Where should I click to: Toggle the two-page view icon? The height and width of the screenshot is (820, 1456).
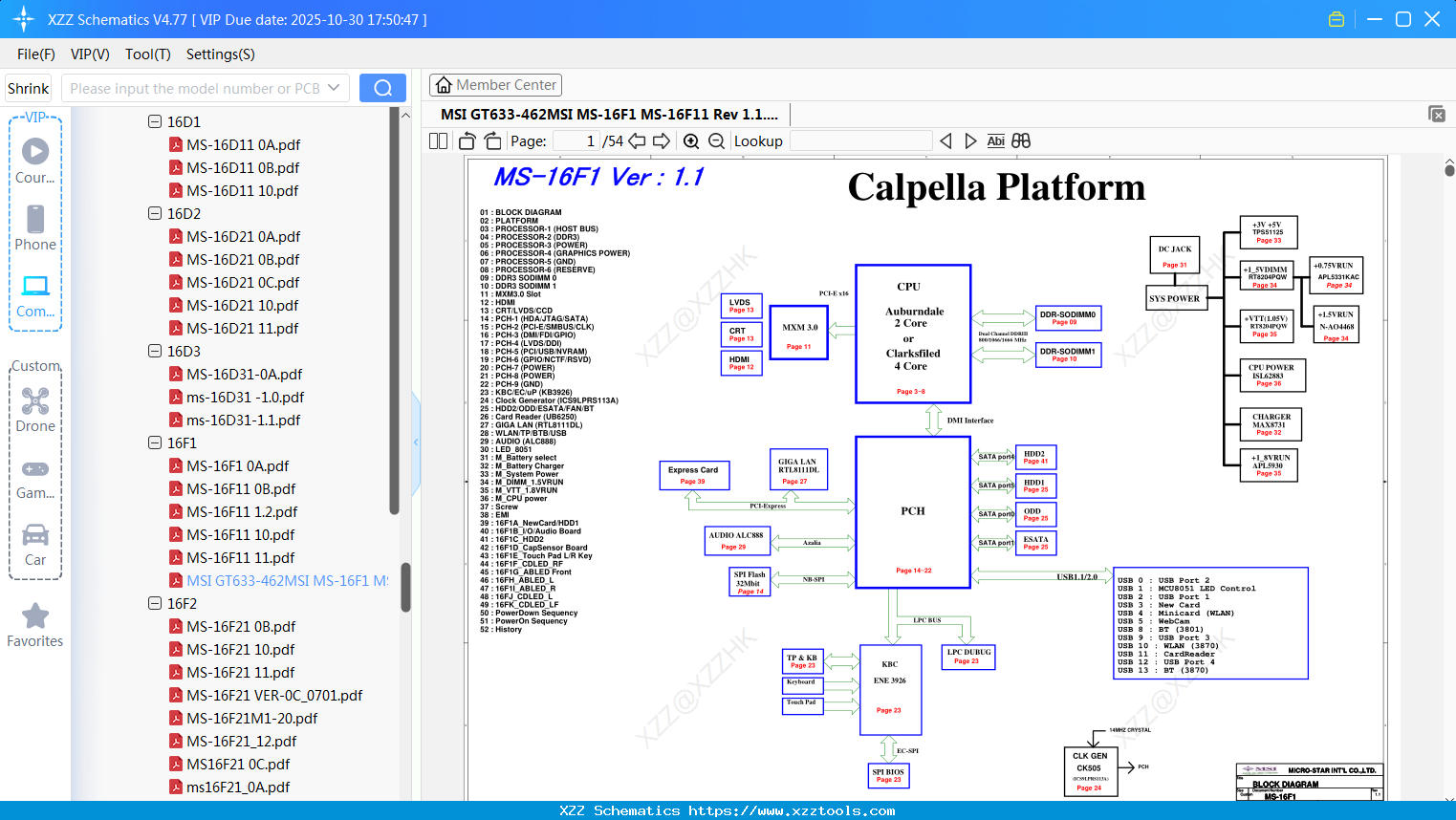click(x=438, y=141)
